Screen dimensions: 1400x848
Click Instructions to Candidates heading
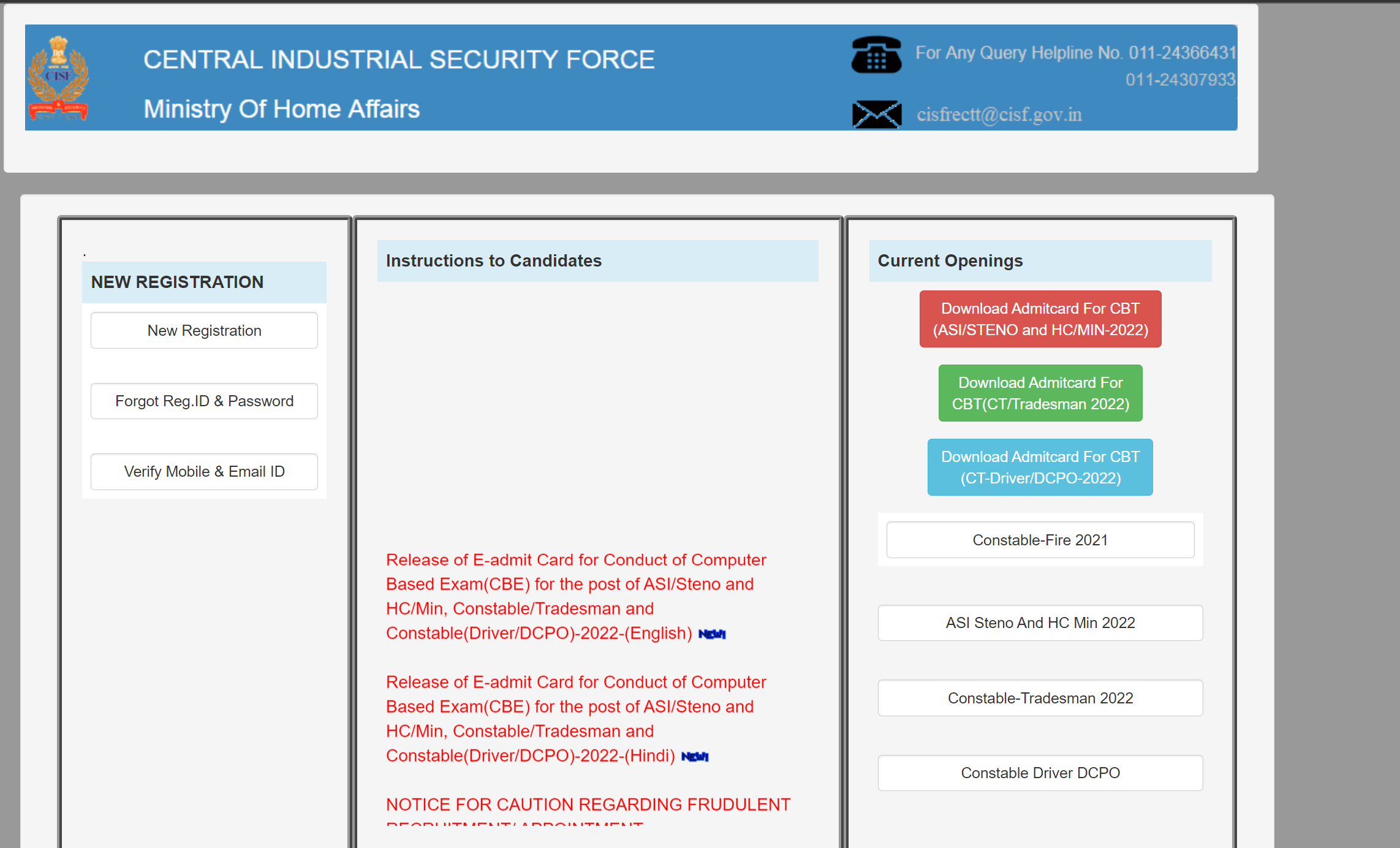point(494,261)
